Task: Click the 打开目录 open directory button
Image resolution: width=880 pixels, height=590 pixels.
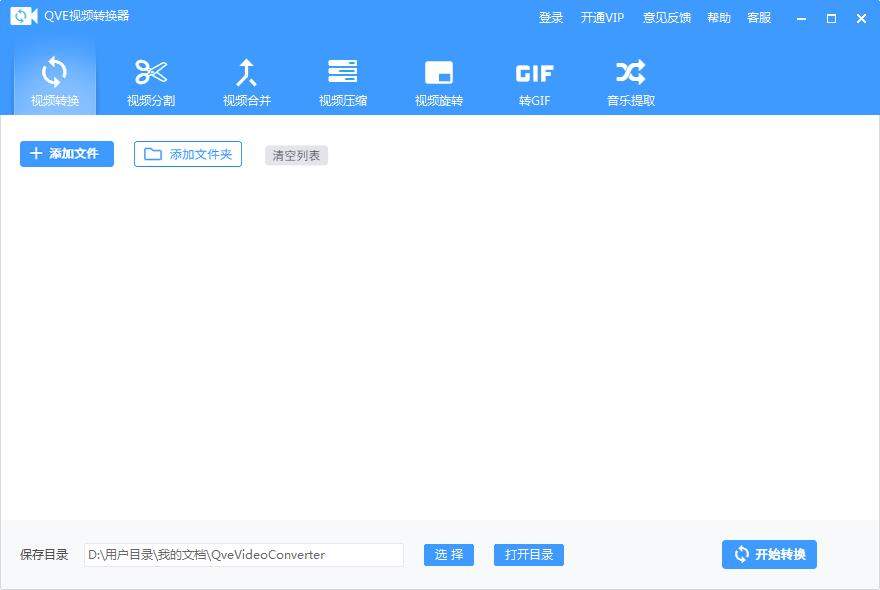Action: pos(528,554)
